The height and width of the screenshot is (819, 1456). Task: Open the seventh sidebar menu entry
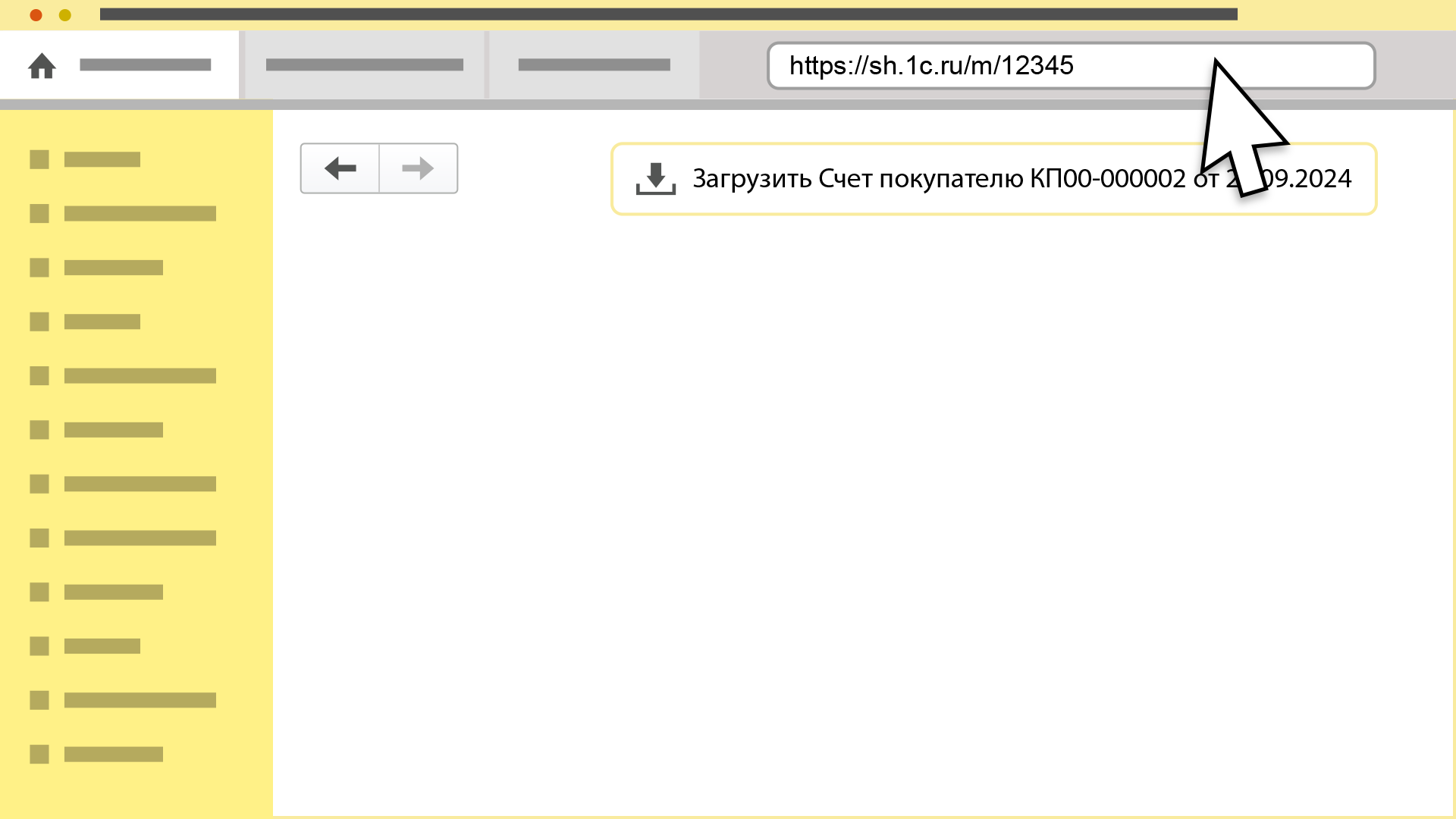click(140, 484)
